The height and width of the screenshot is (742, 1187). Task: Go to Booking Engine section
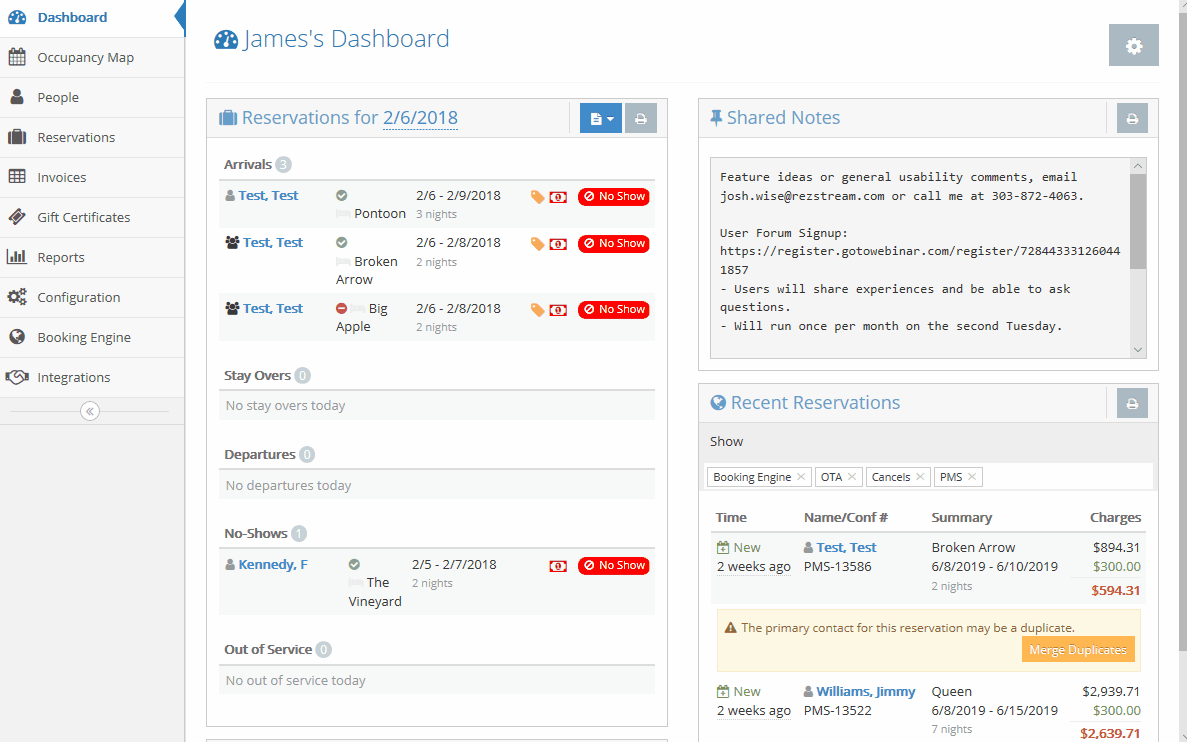92,338
